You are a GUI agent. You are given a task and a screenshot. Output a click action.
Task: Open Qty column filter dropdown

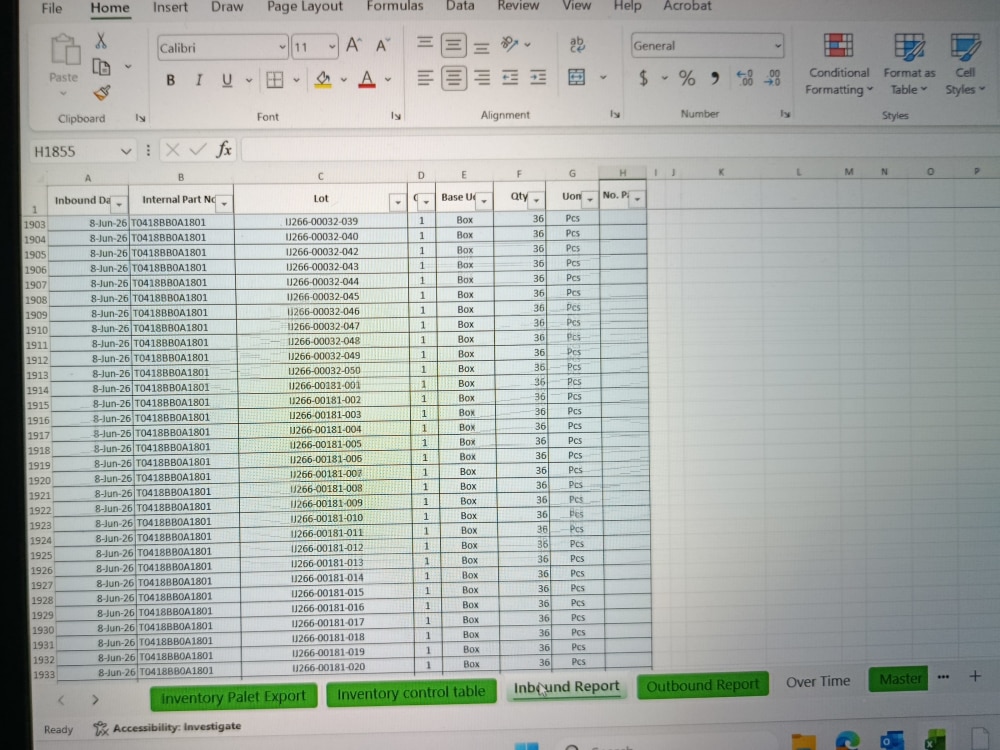536,200
